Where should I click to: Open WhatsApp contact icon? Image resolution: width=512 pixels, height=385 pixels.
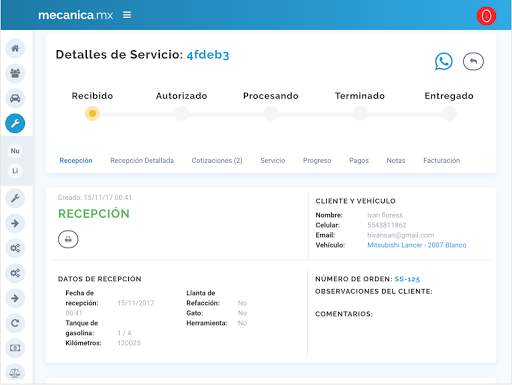pyautogui.click(x=443, y=61)
